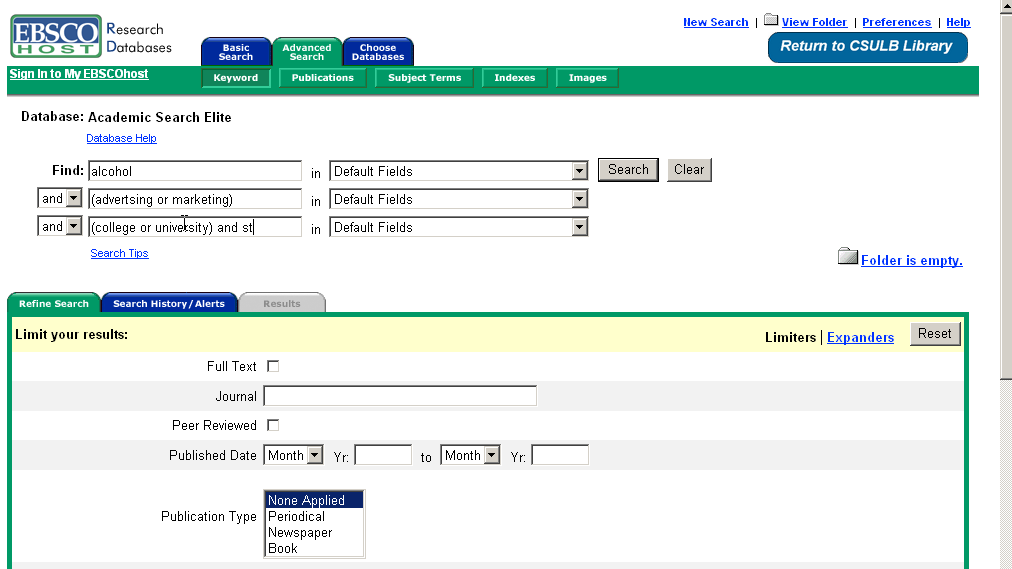Select the Refine Search tab
Viewport: 1012px width, 569px height.
54,303
